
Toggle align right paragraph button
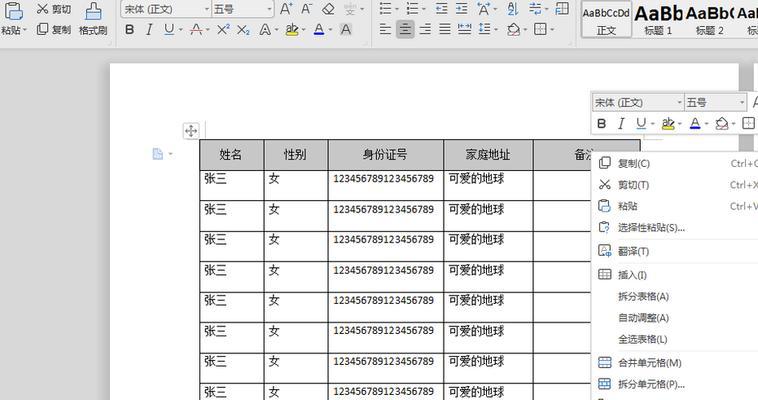click(425, 30)
